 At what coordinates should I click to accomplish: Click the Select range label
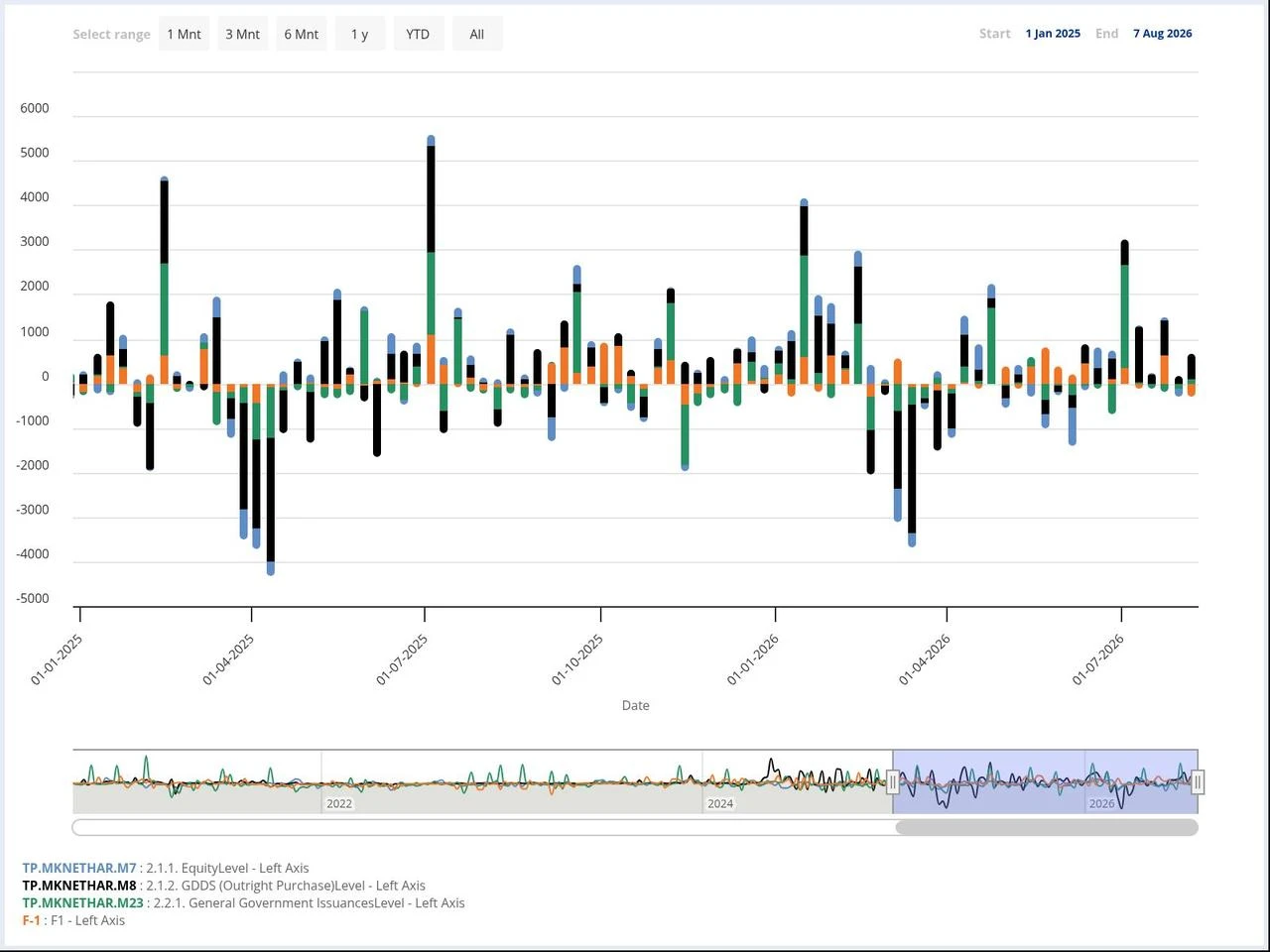click(x=111, y=34)
